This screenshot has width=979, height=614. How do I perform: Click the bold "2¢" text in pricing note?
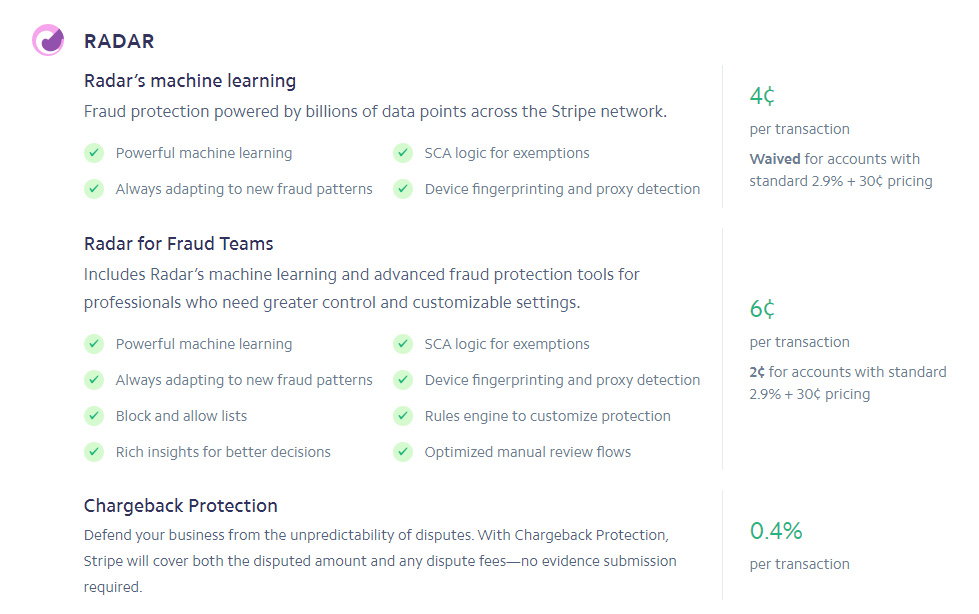pos(757,372)
